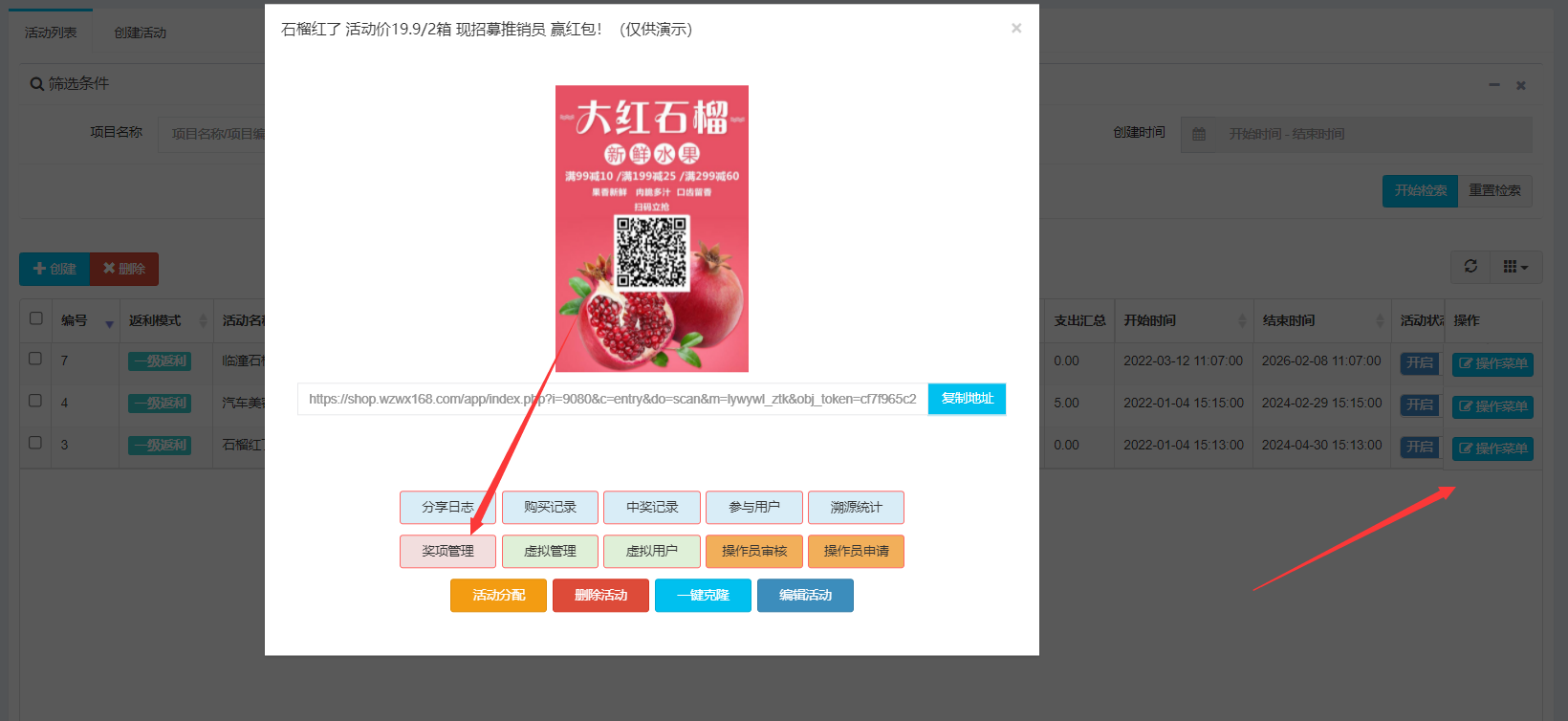Open 中奖记录 winning records
This screenshot has width=1568, height=721.
click(x=652, y=508)
